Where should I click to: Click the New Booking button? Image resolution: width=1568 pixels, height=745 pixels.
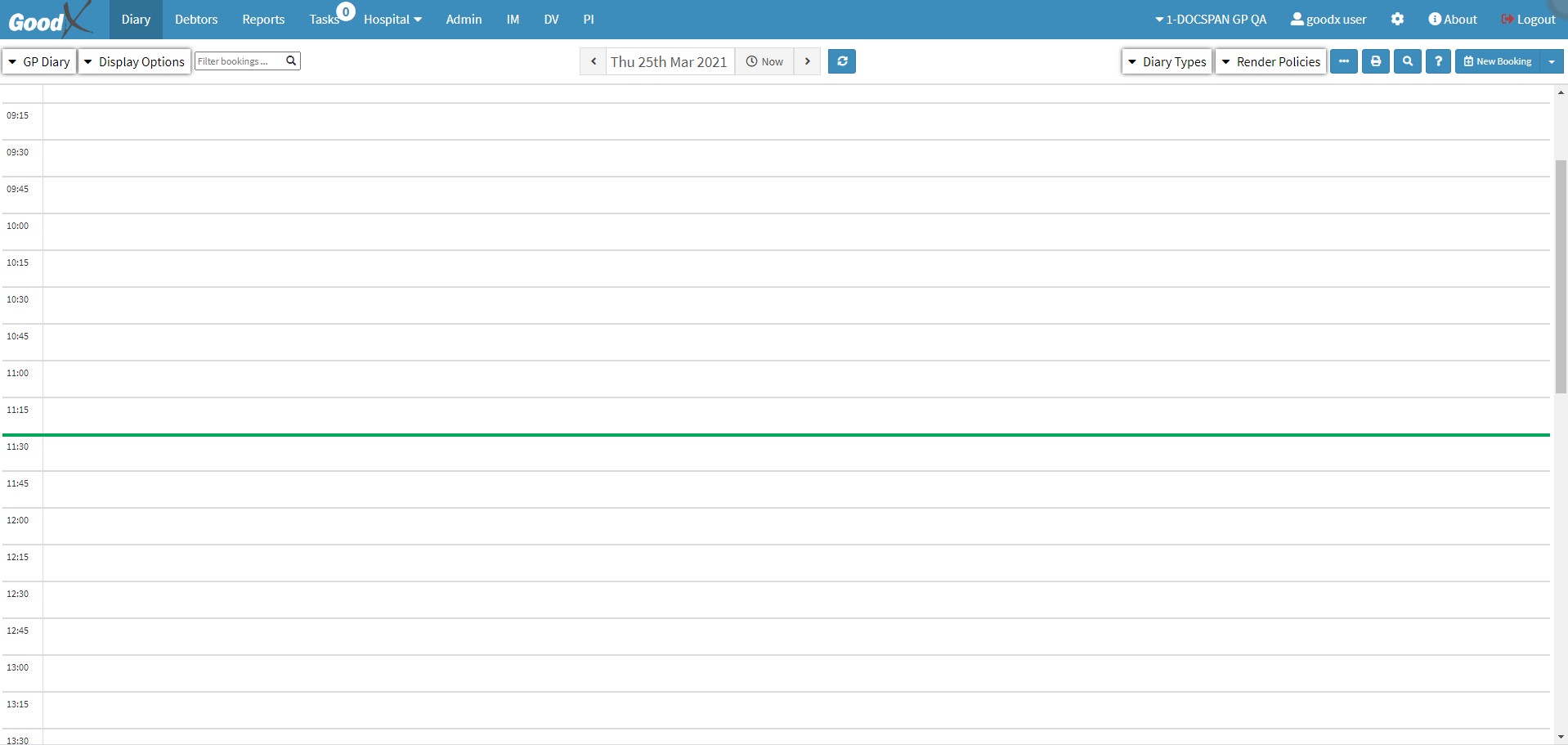1498,61
